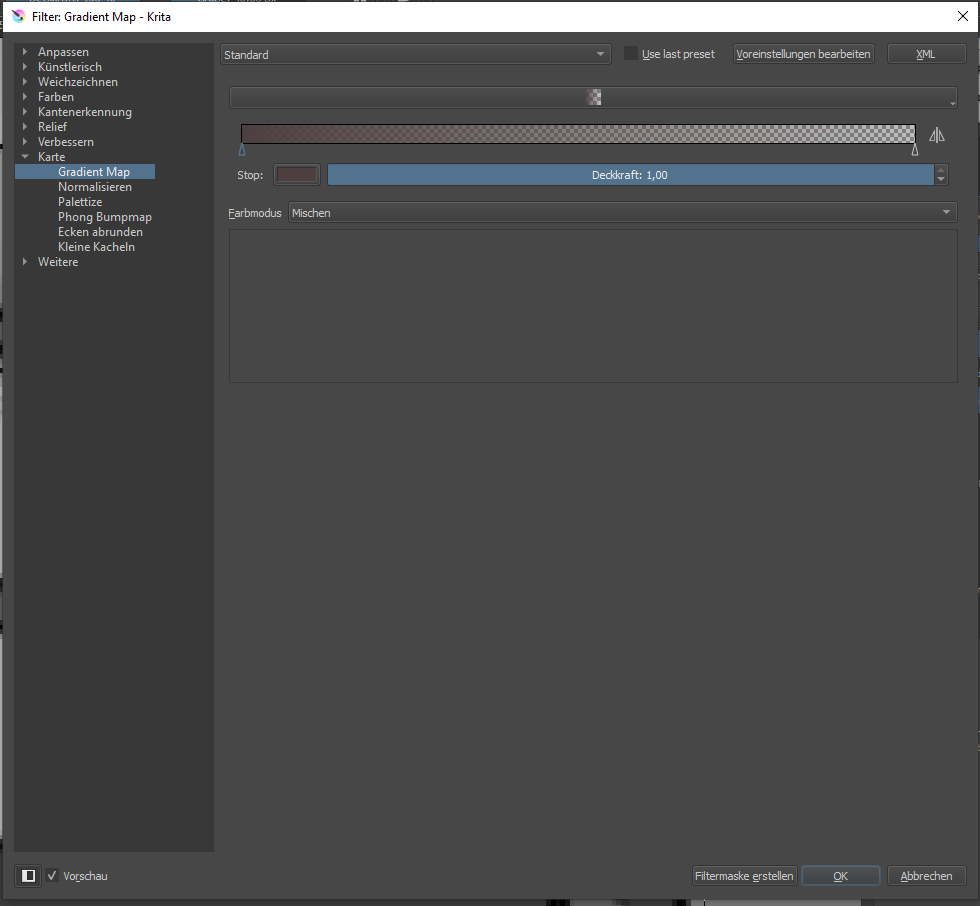
Task: Select the right gradient stop marker
Action: 915,150
